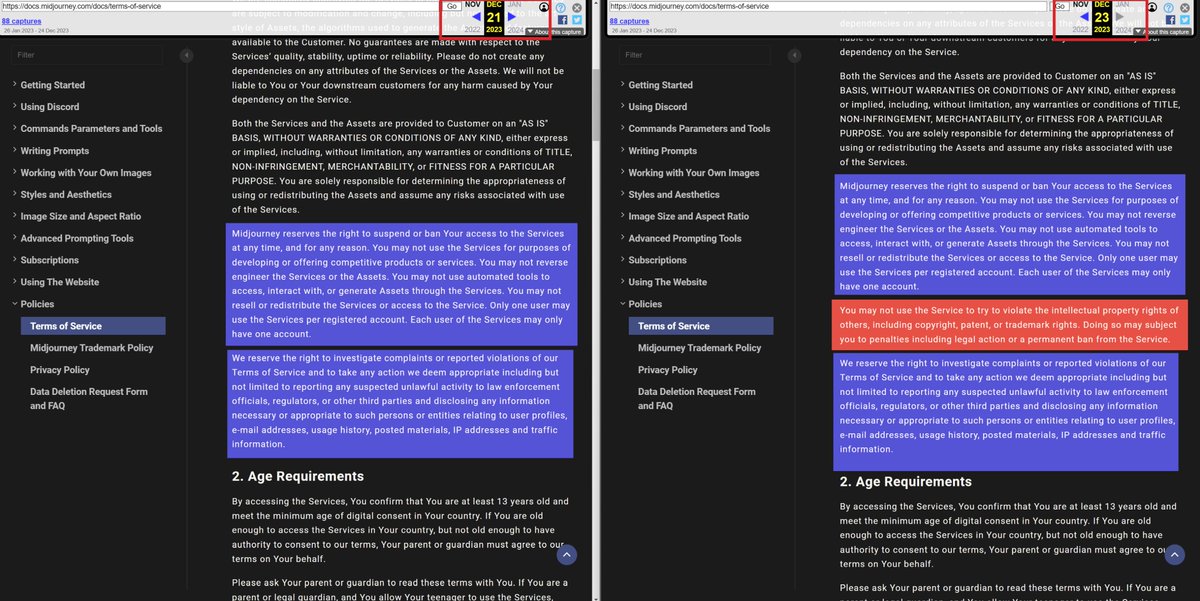The image size is (1200, 601).
Task: Expand Using Discord chevron in Dec 21 sidebar
Action: click(15, 107)
